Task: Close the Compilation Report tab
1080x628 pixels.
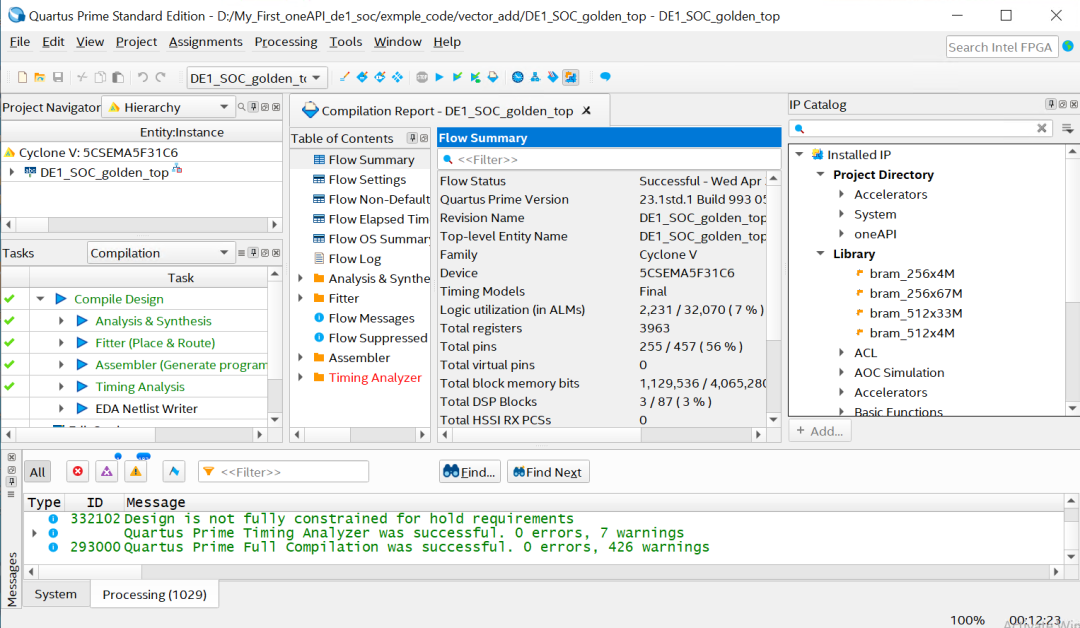Action: coord(587,110)
